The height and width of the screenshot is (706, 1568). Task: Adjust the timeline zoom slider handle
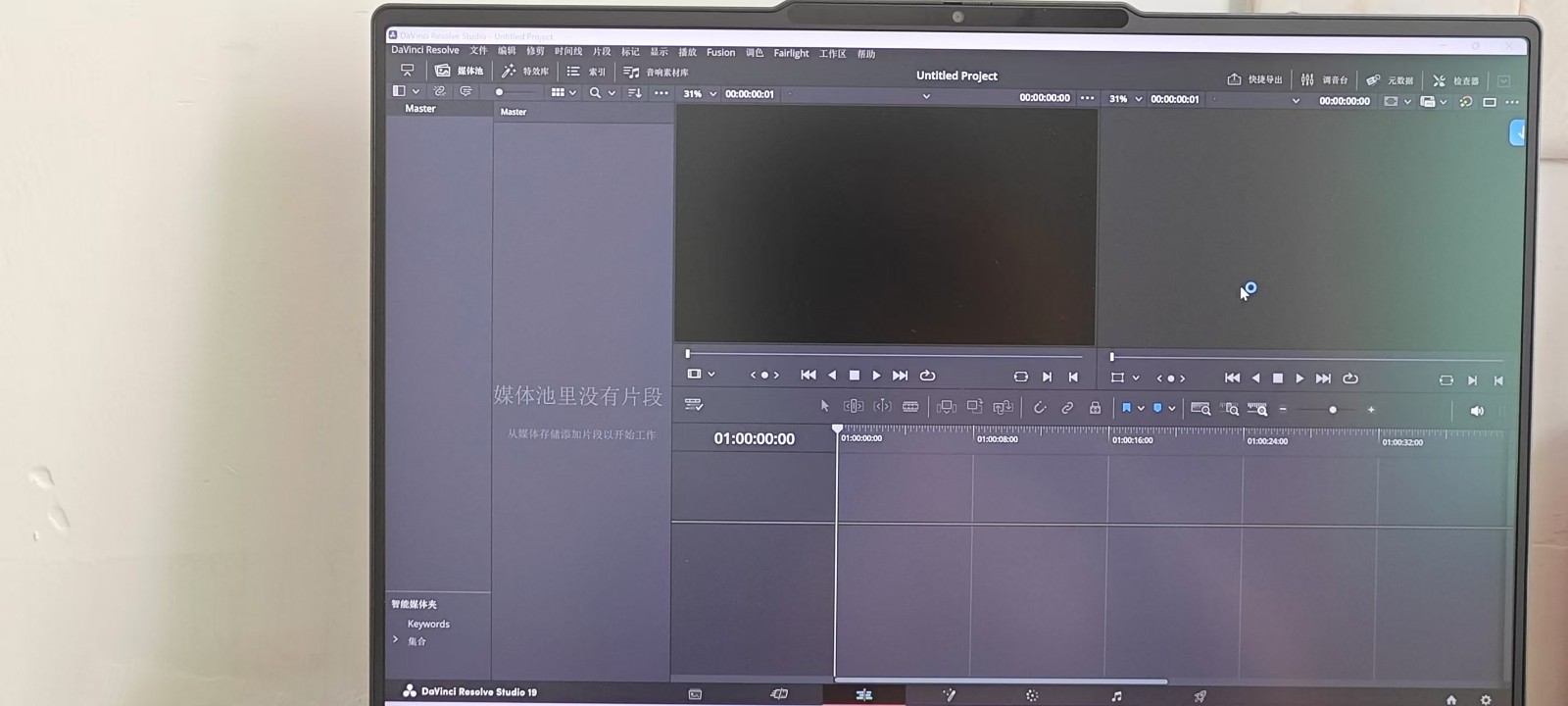coord(1332,410)
